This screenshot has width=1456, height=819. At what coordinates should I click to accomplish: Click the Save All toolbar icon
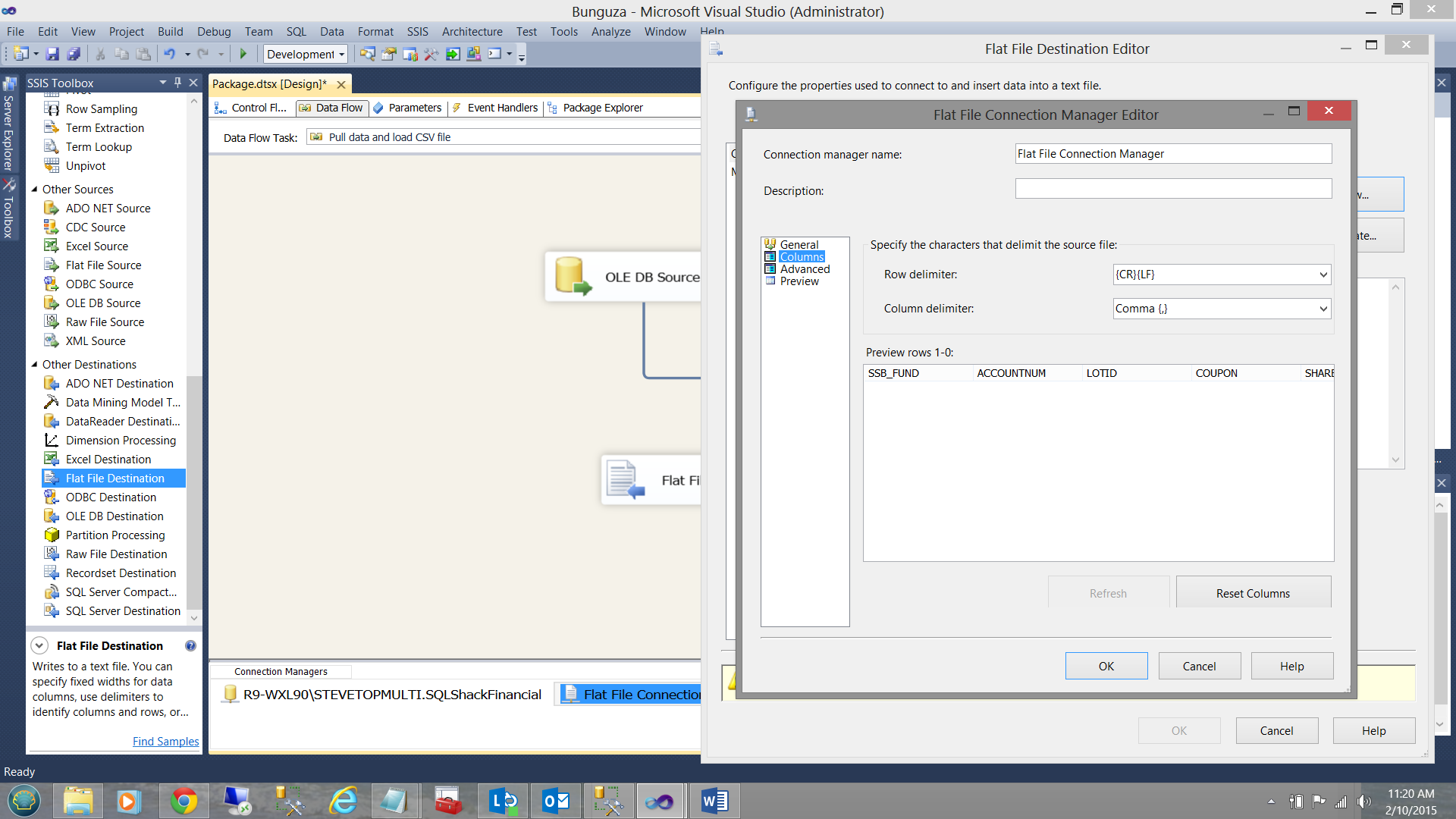click(x=74, y=54)
